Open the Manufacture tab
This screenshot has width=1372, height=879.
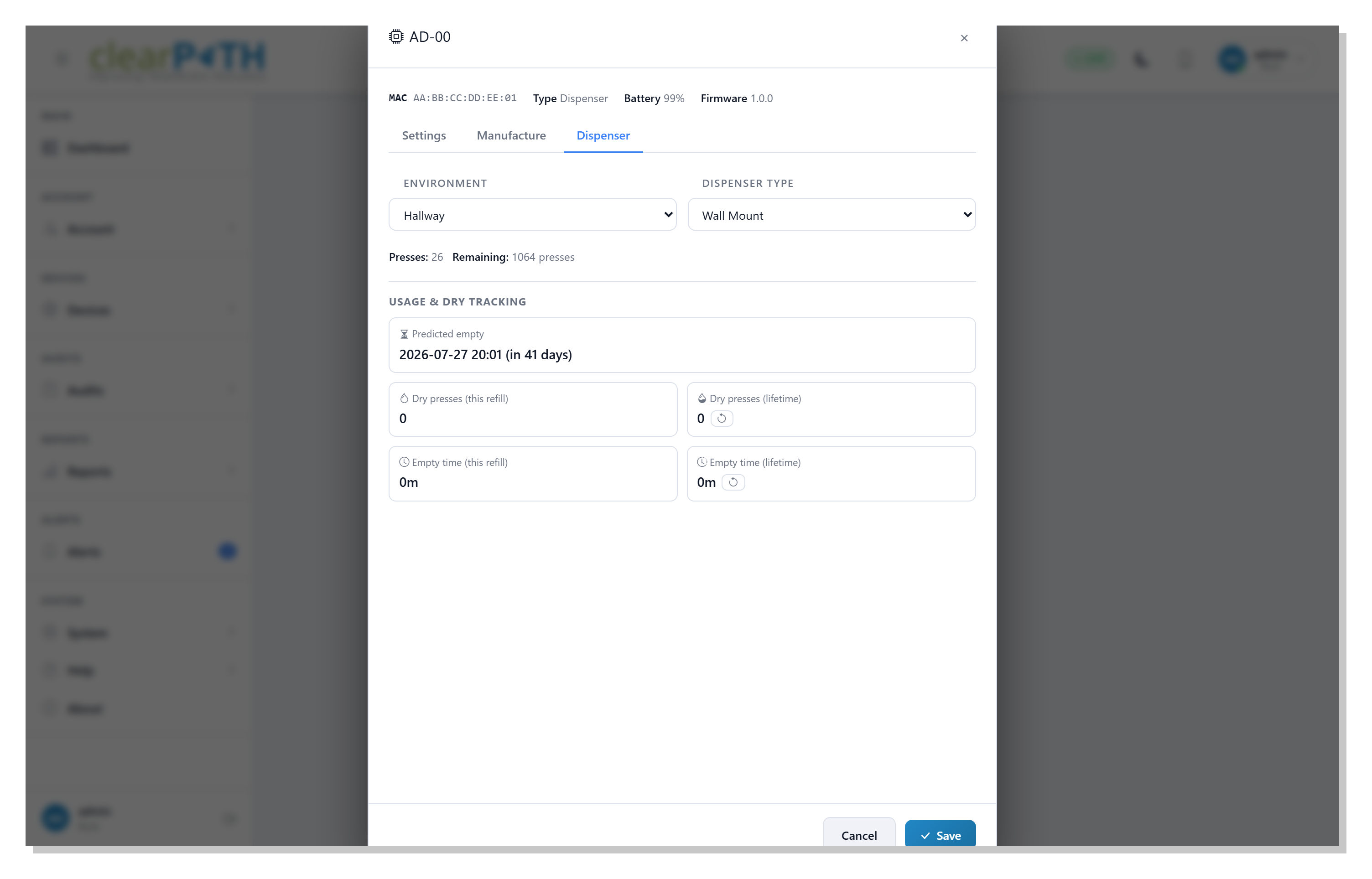click(x=511, y=135)
